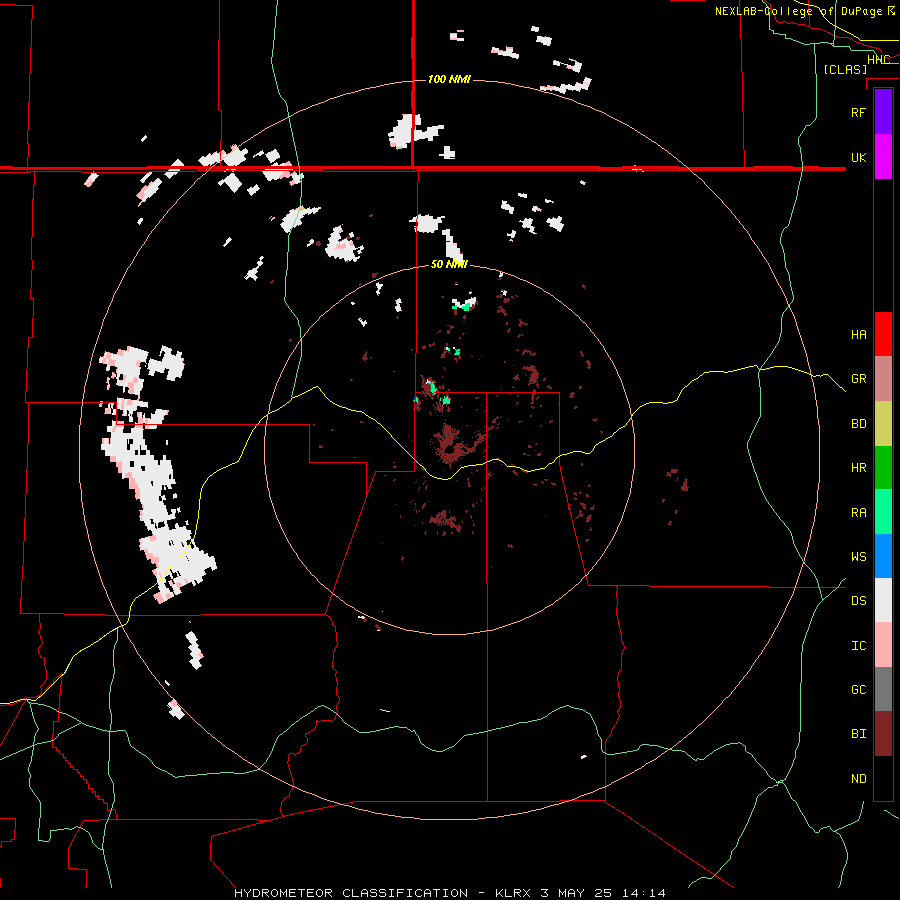Select the BD yellow legend swatch
The image size is (900, 900).
tap(883, 424)
